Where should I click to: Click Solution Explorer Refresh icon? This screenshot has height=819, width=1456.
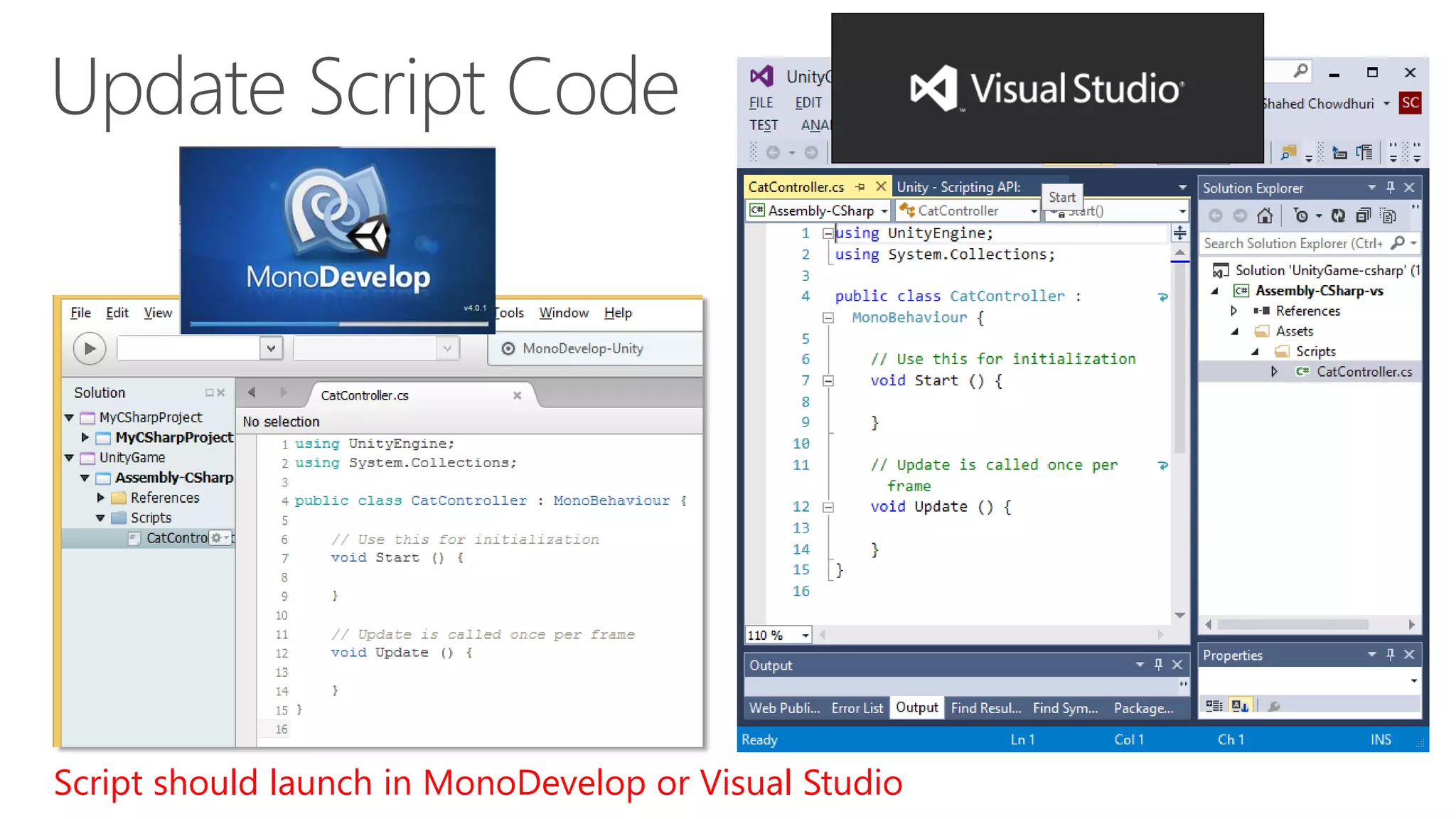pyautogui.click(x=1338, y=215)
